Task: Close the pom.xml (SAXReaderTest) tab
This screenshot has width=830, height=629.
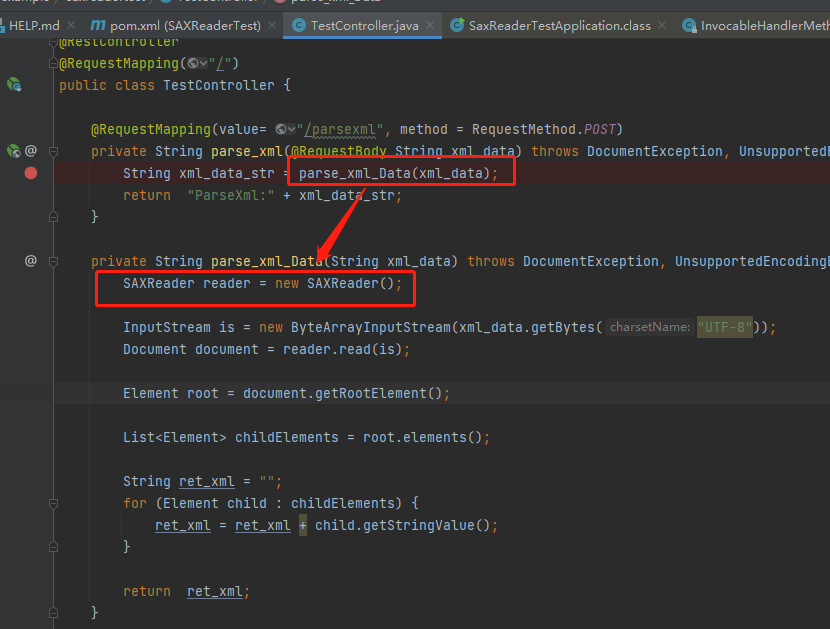Action: click(272, 25)
